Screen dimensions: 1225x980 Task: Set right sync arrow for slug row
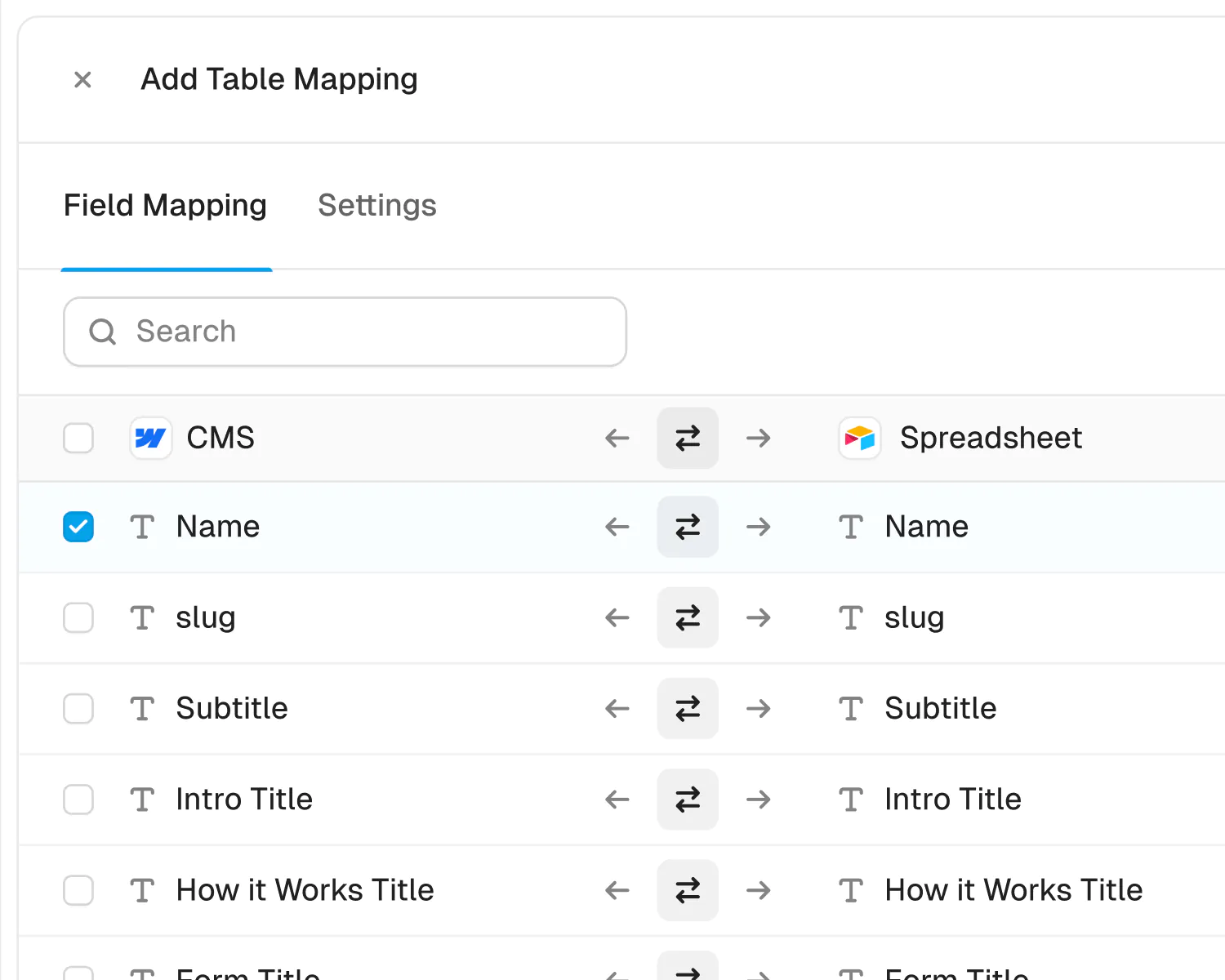(759, 617)
